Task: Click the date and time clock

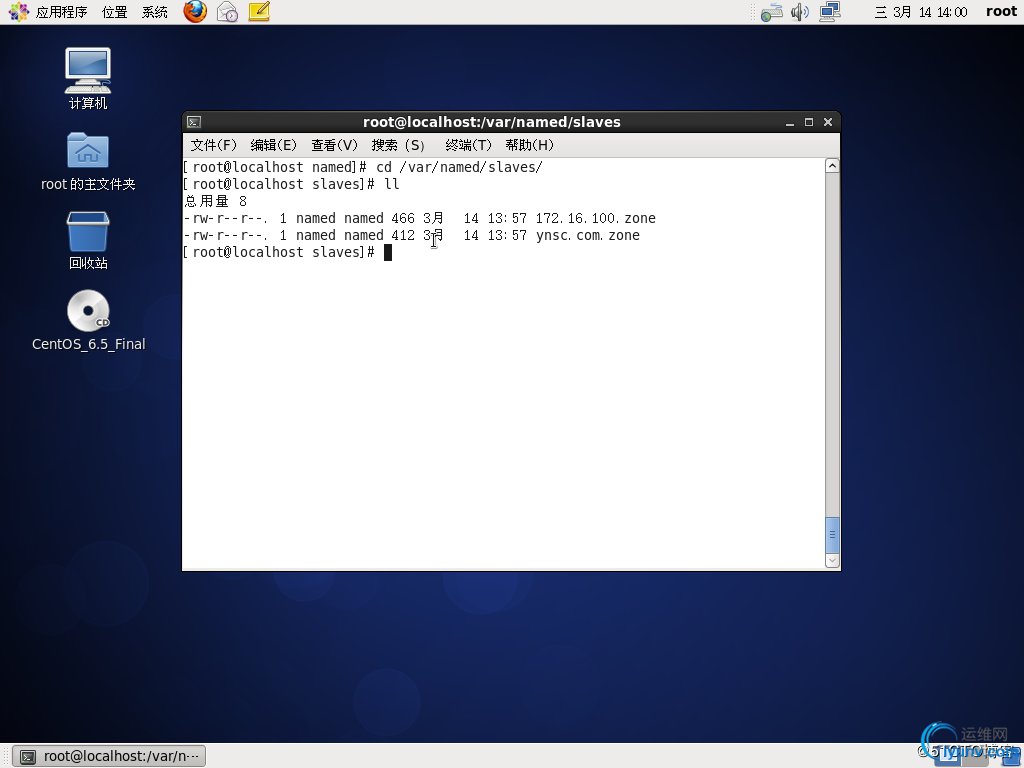Action: pyautogui.click(x=921, y=12)
